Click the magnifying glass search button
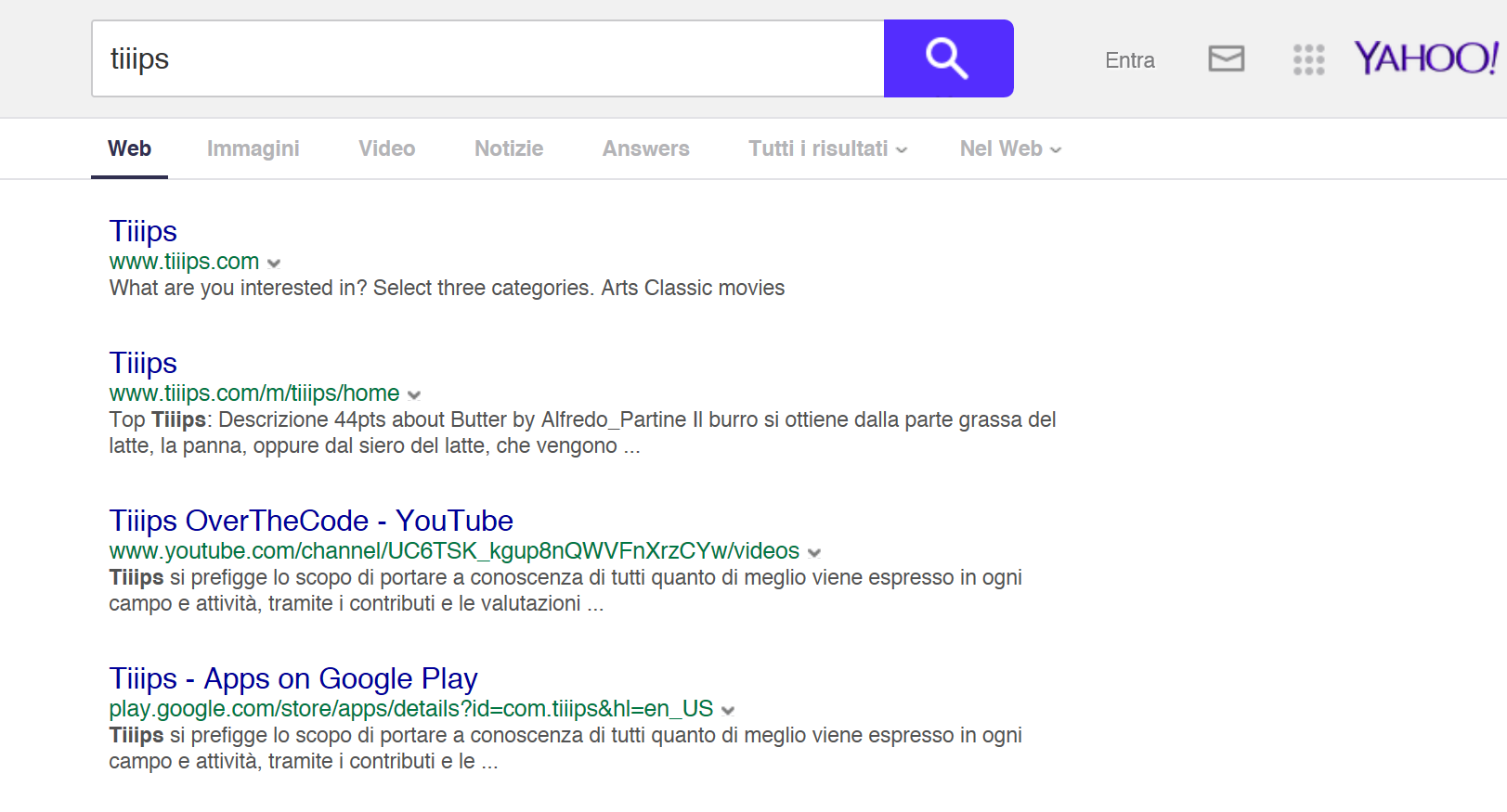1507x812 pixels. click(947, 58)
